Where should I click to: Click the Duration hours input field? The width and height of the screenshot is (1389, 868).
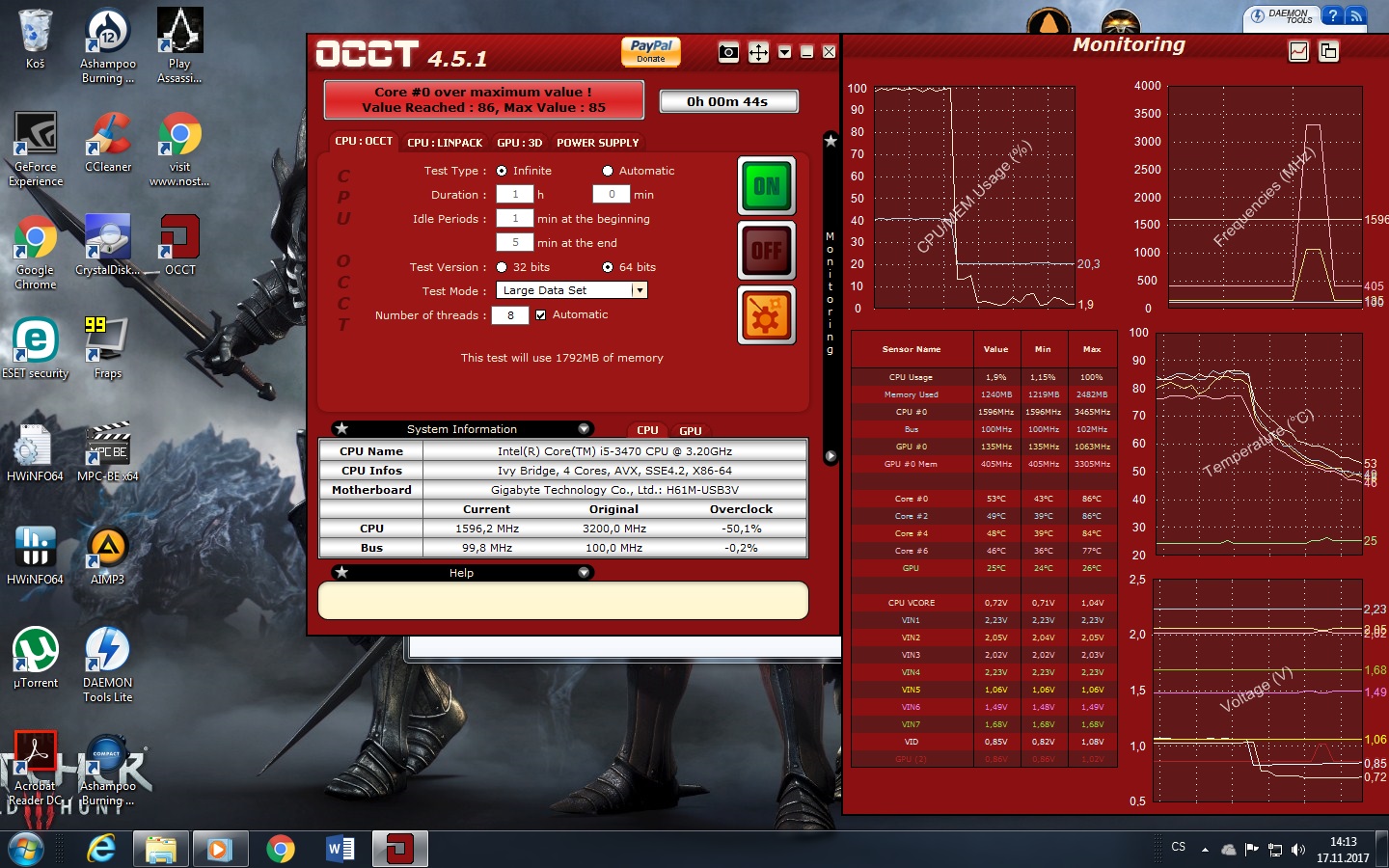(515, 194)
